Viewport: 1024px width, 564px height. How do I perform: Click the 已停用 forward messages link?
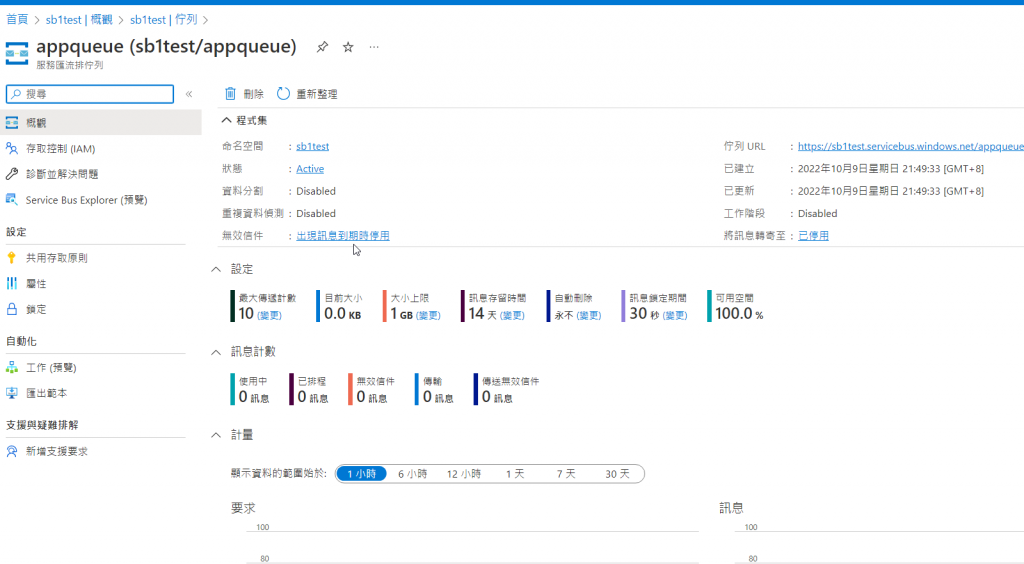coord(813,236)
